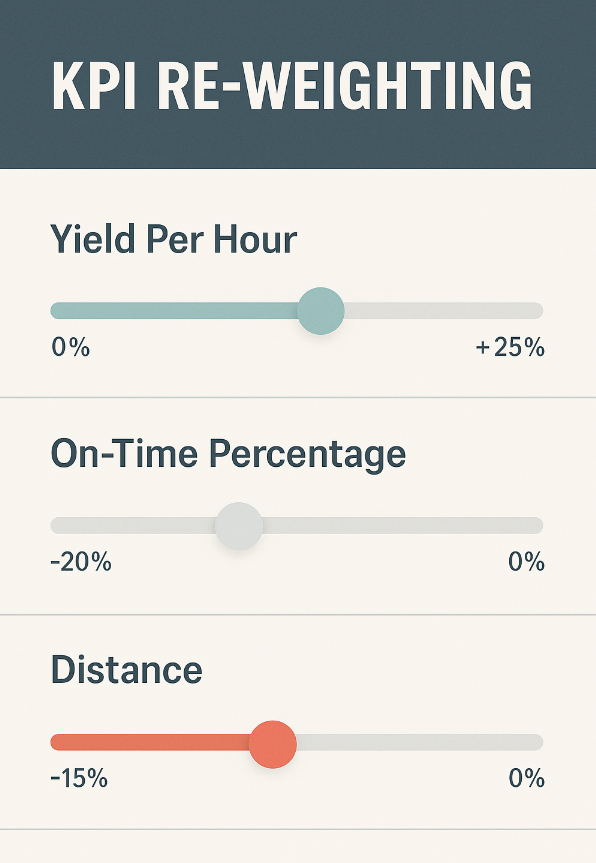Select the 0% minimum label under Yield Per Hour
This screenshot has width=596, height=863.
point(70,348)
